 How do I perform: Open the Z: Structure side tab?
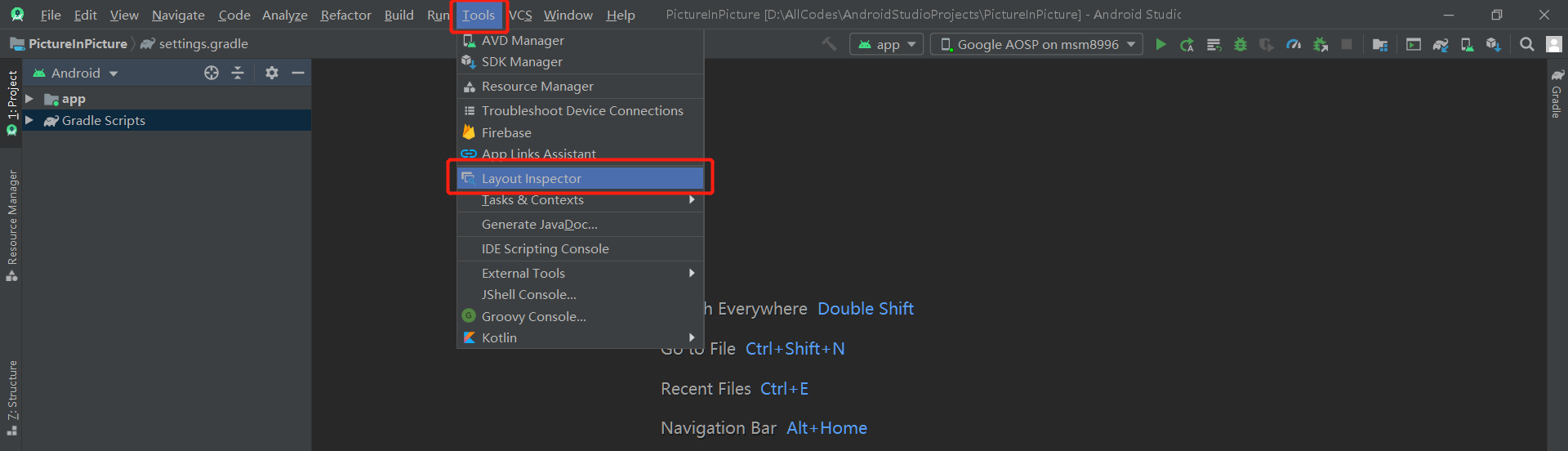pyautogui.click(x=11, y=398)
